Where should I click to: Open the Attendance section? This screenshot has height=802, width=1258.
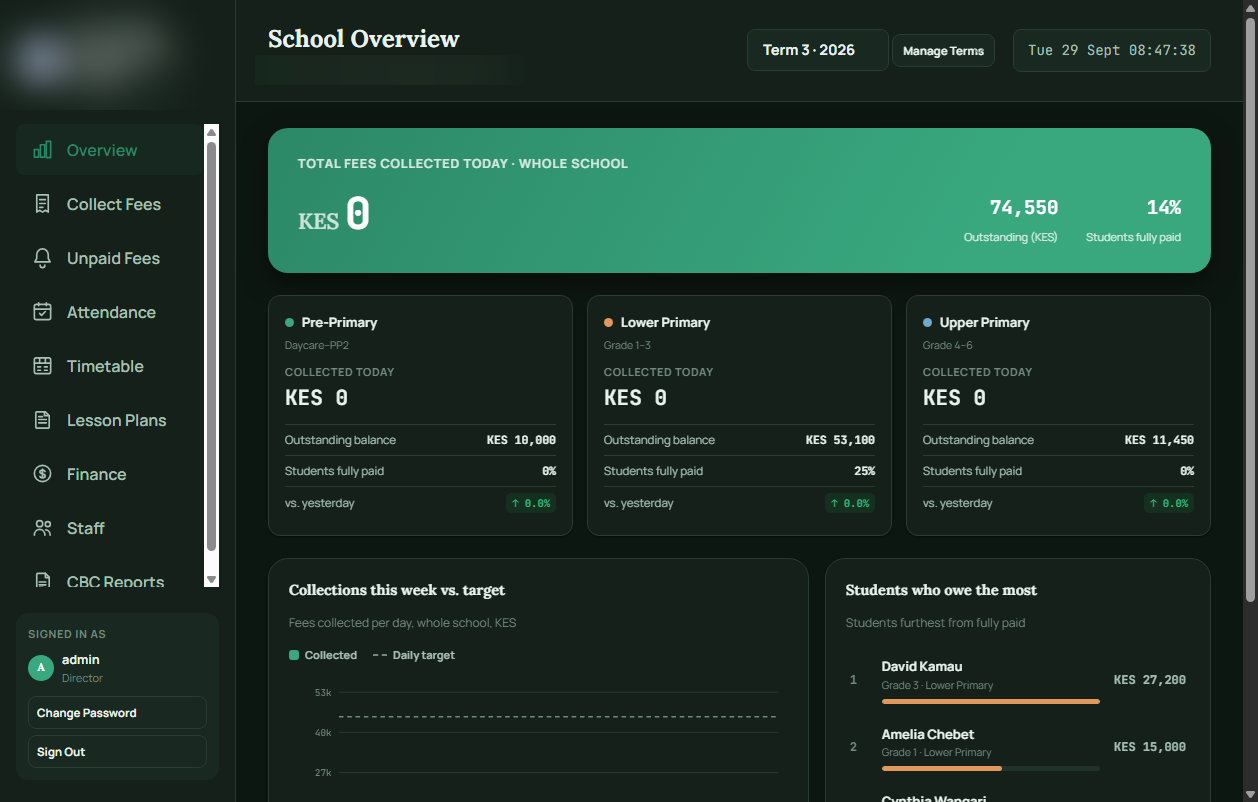tap(109, 312)
